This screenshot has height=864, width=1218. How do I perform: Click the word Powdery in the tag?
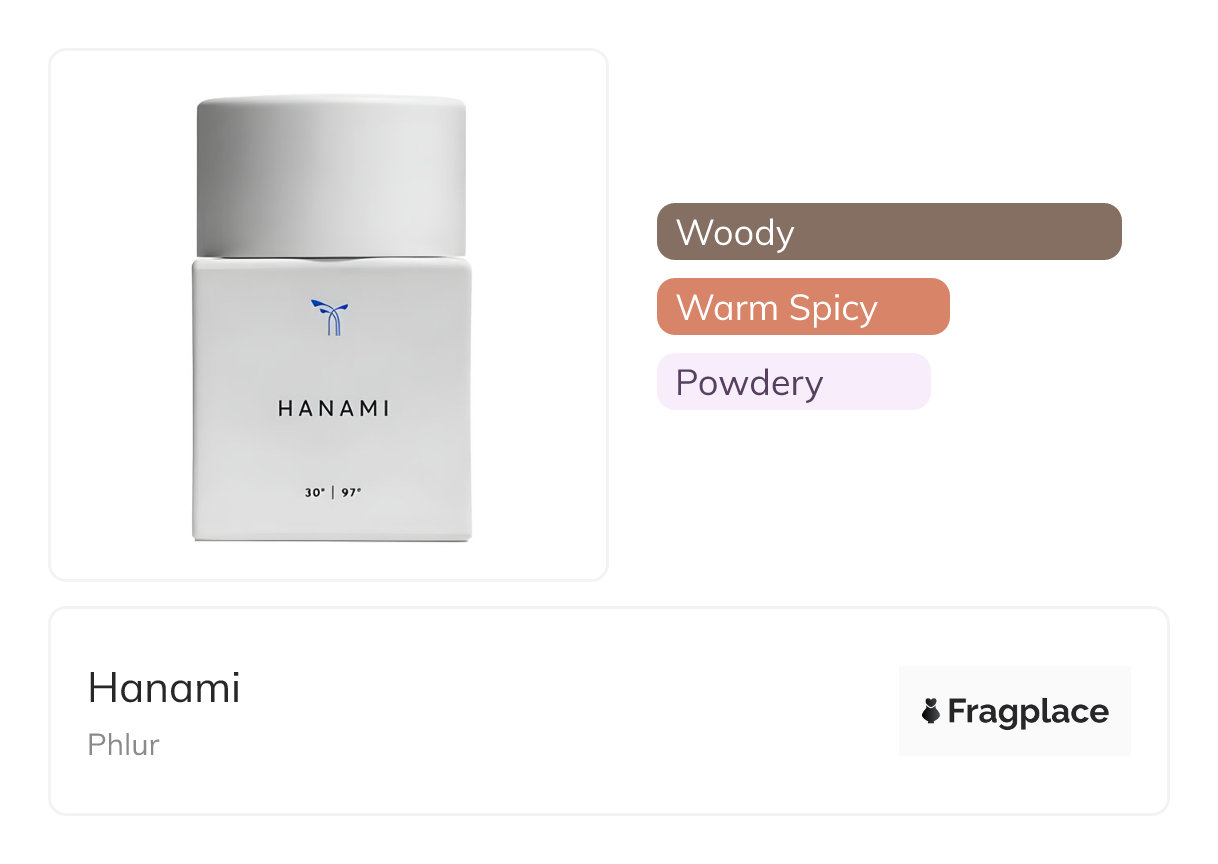point(749,382)
